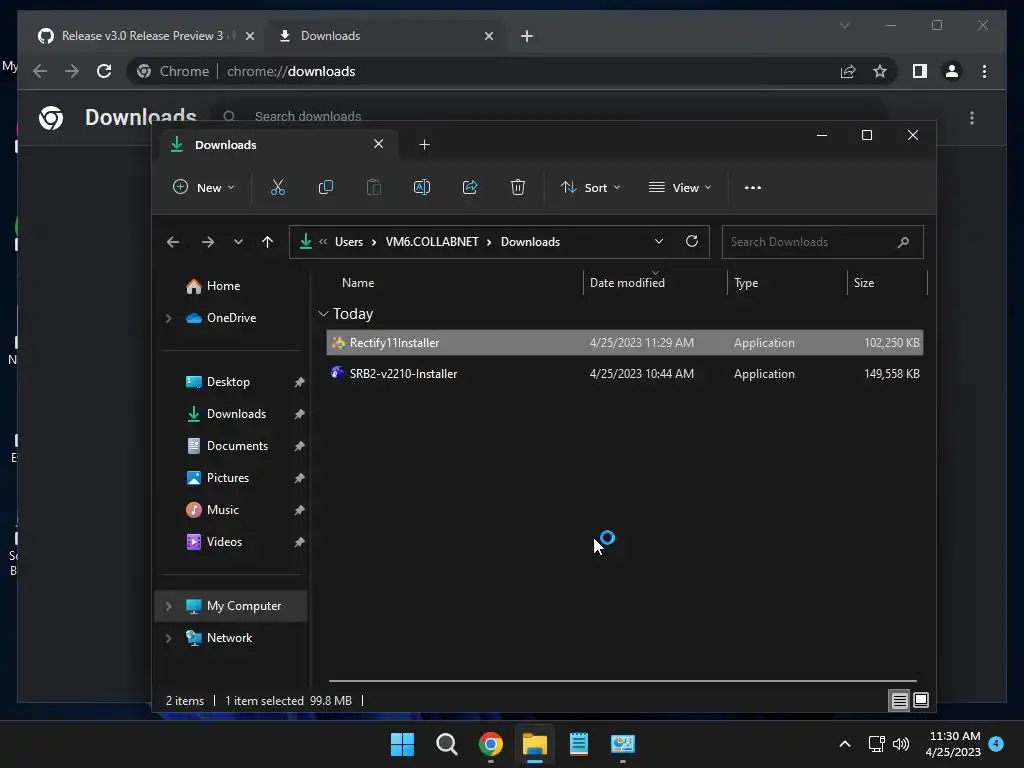
Task: Click Users in breadcrumb path
Action: [x=349, y=242]
